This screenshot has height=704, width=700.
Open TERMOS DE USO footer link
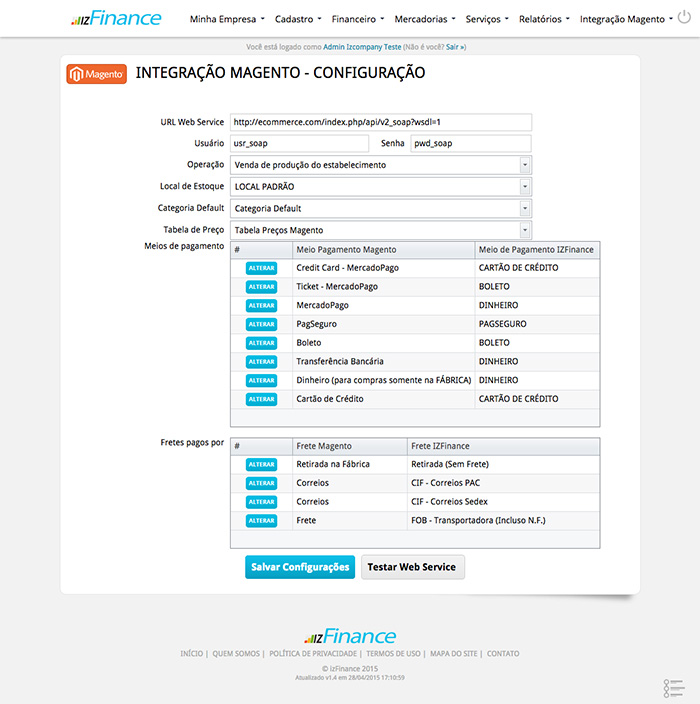[x=393, y=654]
